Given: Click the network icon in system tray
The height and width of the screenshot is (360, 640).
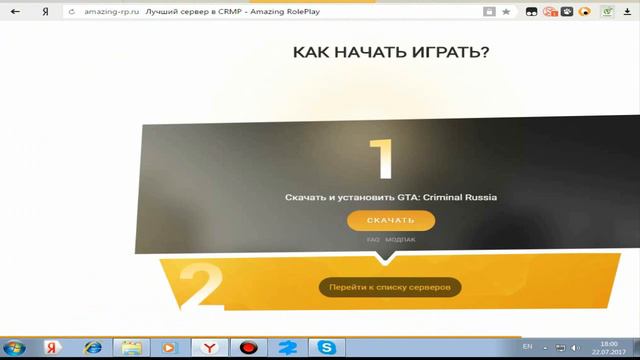Looking at the screenshot, I should [x=560, y=348].
